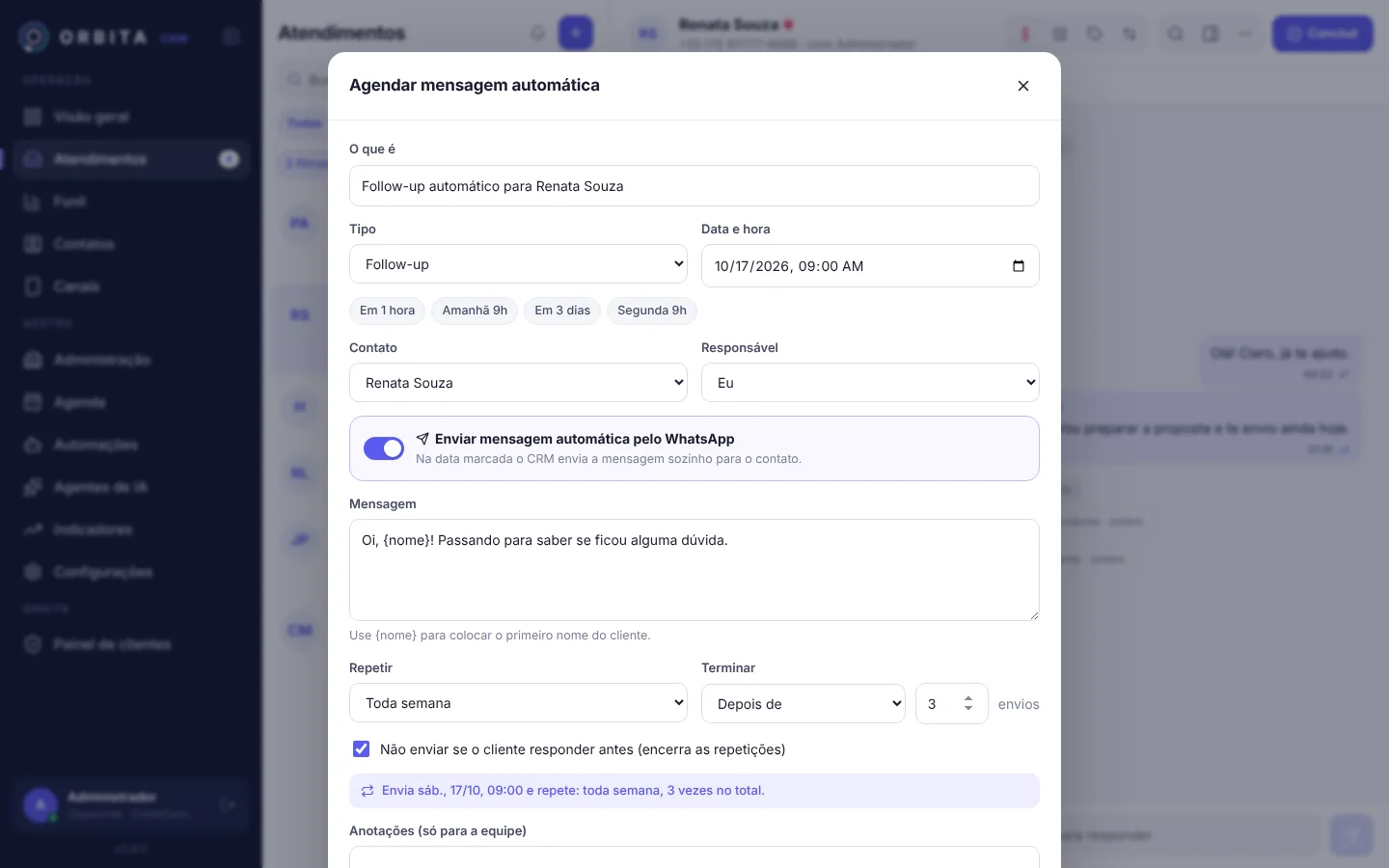Image resolution: width=1389 pixels, height=868 pixels.
Task: Expand the Tipo Follow-up dropdown
Action: click(518, 264)
